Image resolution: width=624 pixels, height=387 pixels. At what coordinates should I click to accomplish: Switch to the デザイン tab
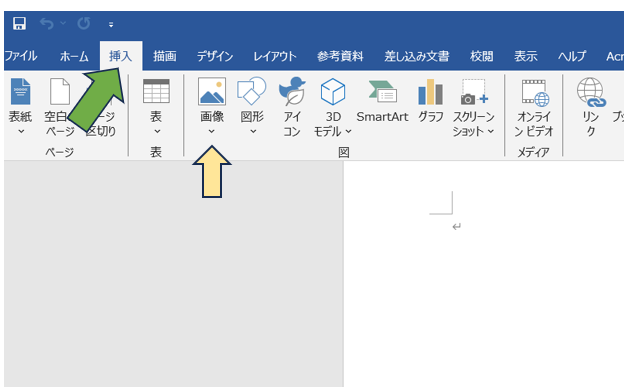pyautogui.click(x=215, y=56)
